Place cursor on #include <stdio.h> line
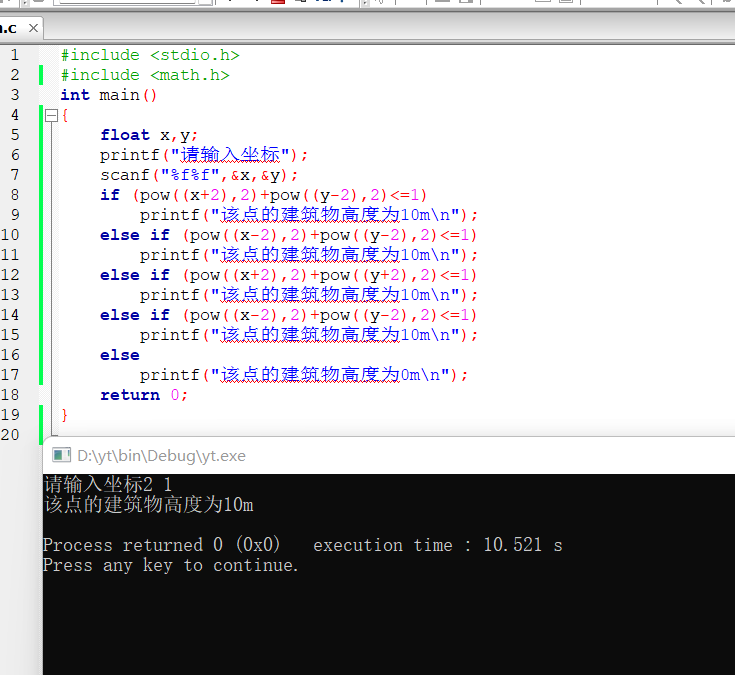The height and width of the screenshot is (675, 735). click(x=150, y=55)
